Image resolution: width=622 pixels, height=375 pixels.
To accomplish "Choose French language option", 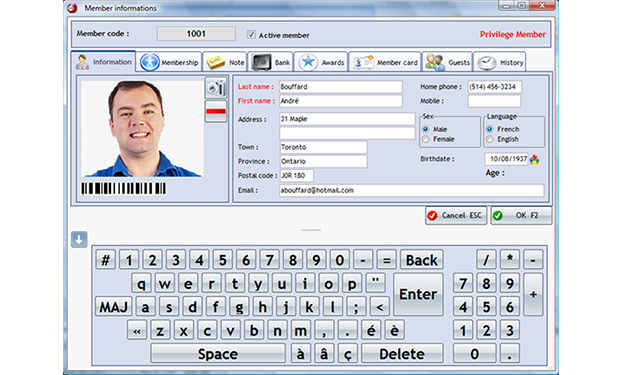I will [490, 129].
